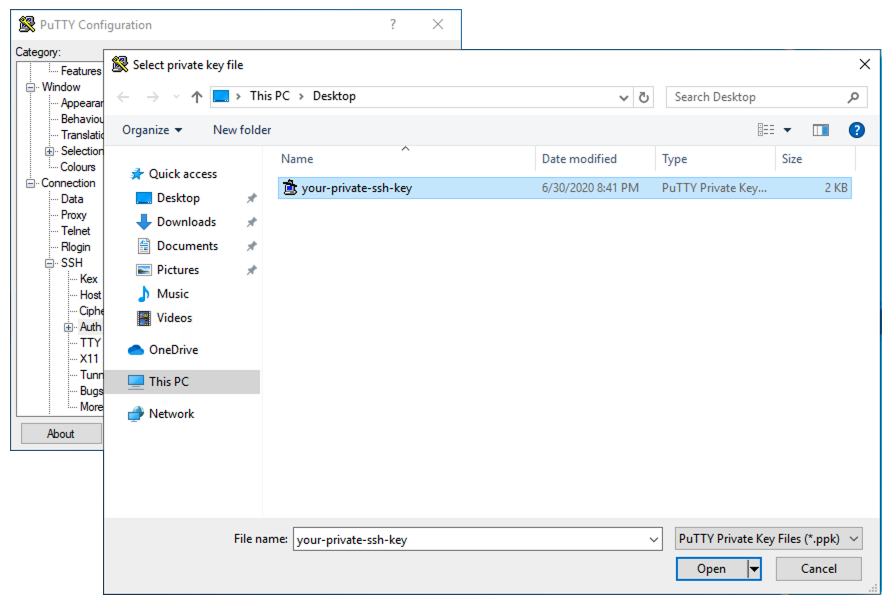894x611 pixels.
Task: Open Downloads via its blue arrow icon
Action: point(144,222)
